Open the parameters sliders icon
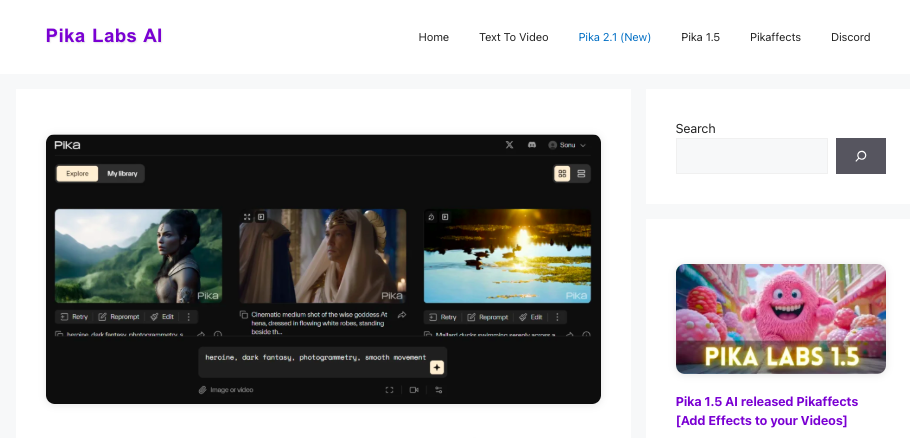Image resolution: width=910 pixels, height=438 pixels. (439, 390)
